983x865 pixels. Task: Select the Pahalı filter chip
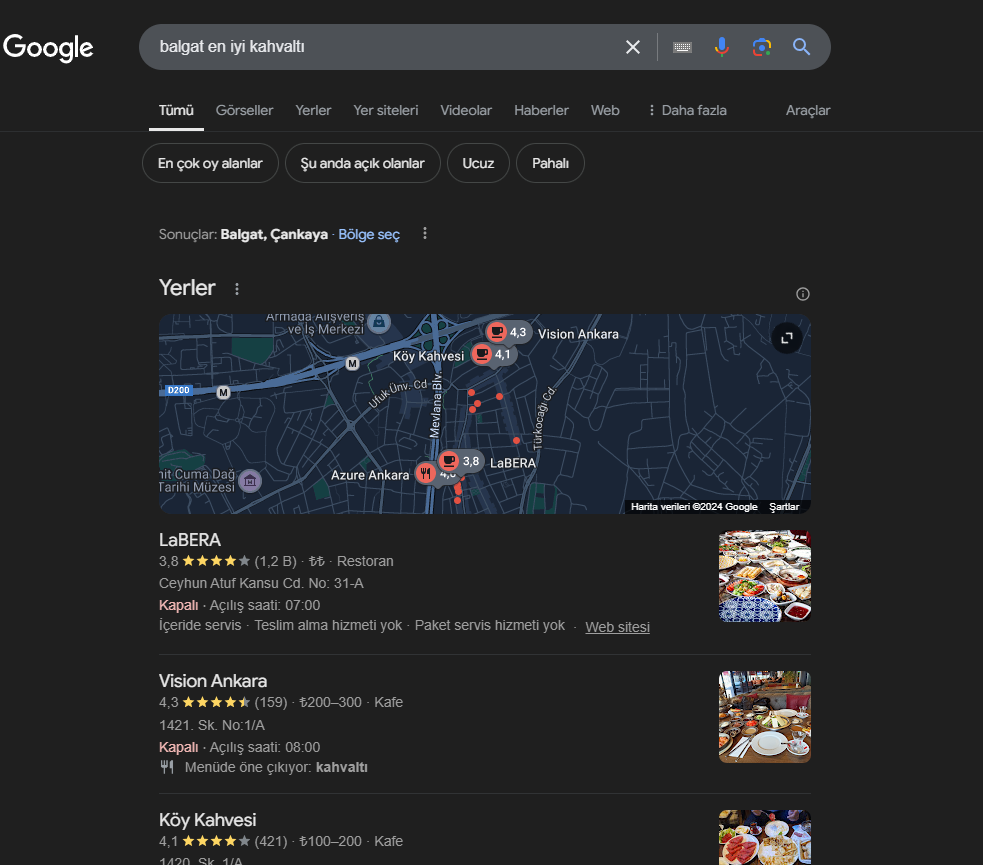pos(550,164)
